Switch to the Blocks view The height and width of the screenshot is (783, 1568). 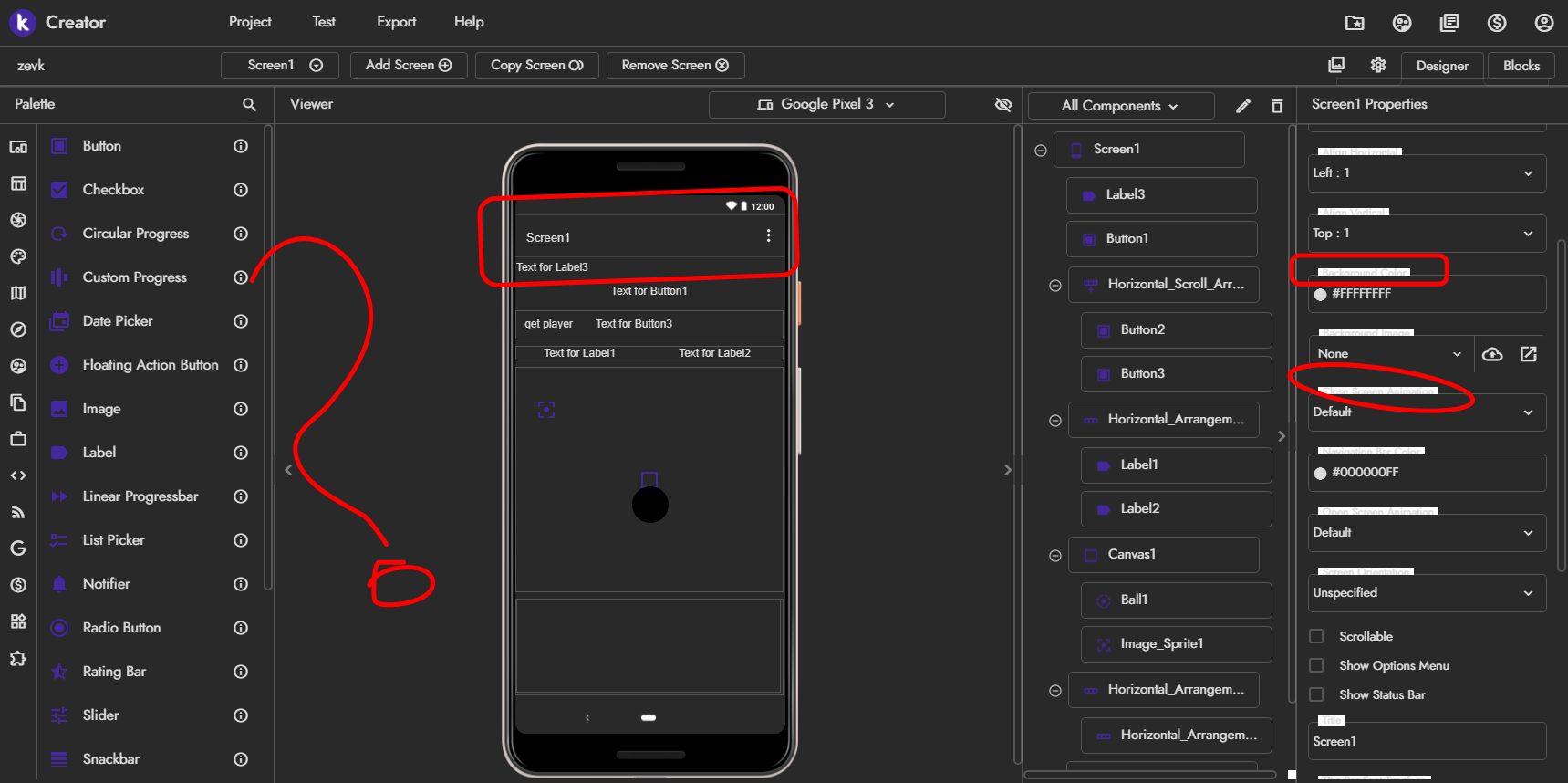coord(1521,66)
